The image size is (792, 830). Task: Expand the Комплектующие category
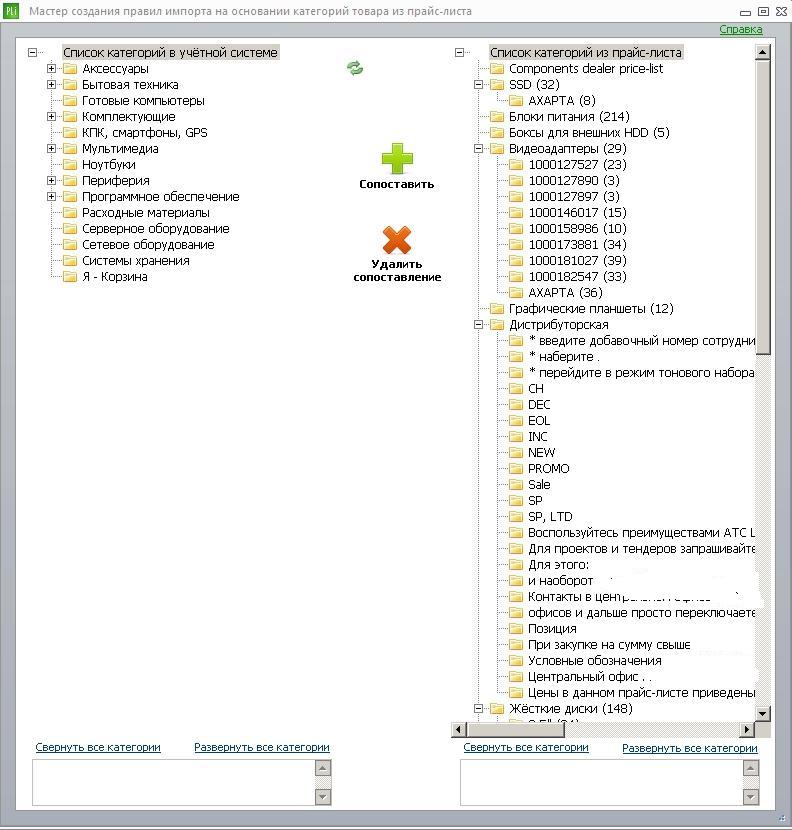point(51,116)
